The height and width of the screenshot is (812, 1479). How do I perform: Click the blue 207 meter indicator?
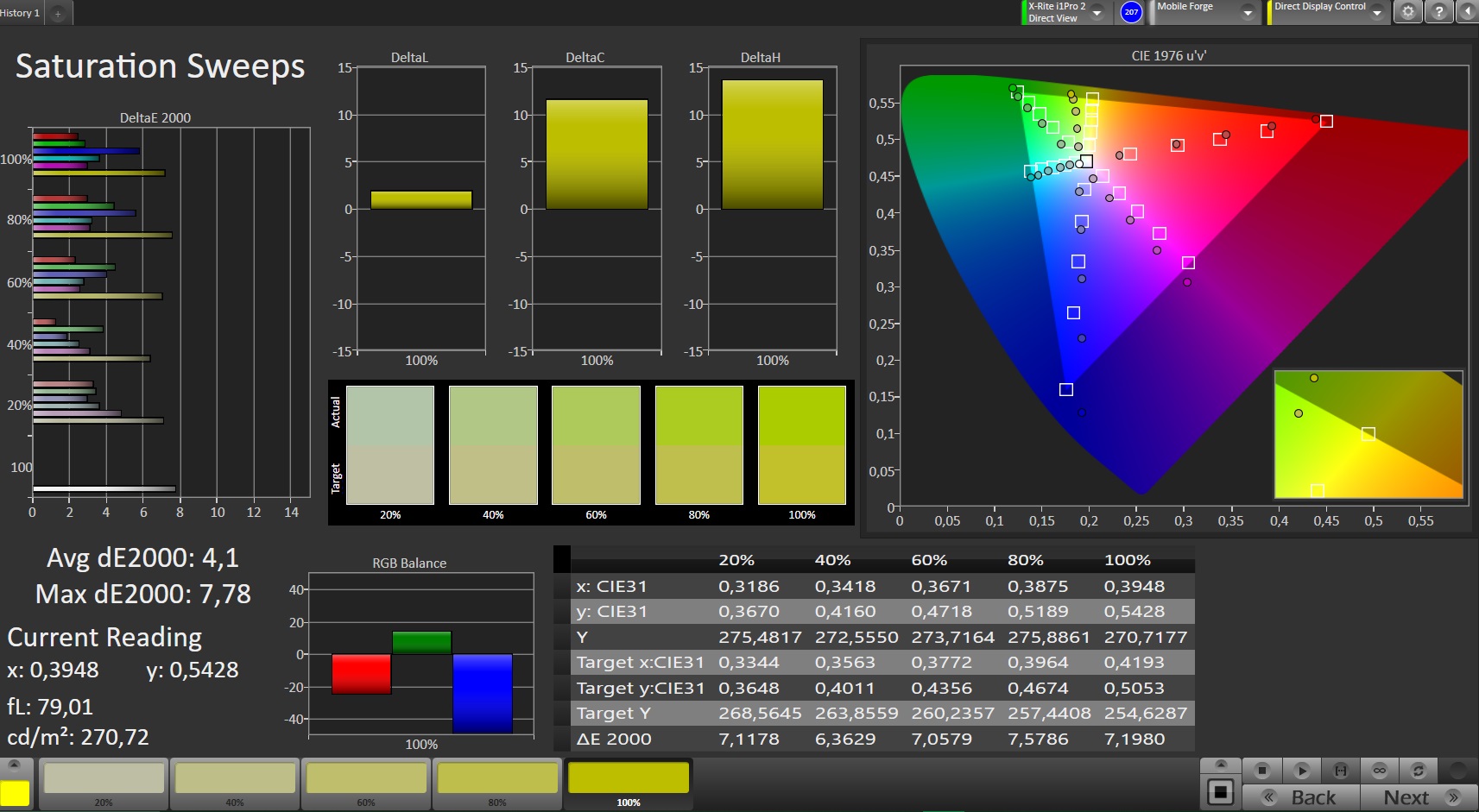(x=1131, y=12)
